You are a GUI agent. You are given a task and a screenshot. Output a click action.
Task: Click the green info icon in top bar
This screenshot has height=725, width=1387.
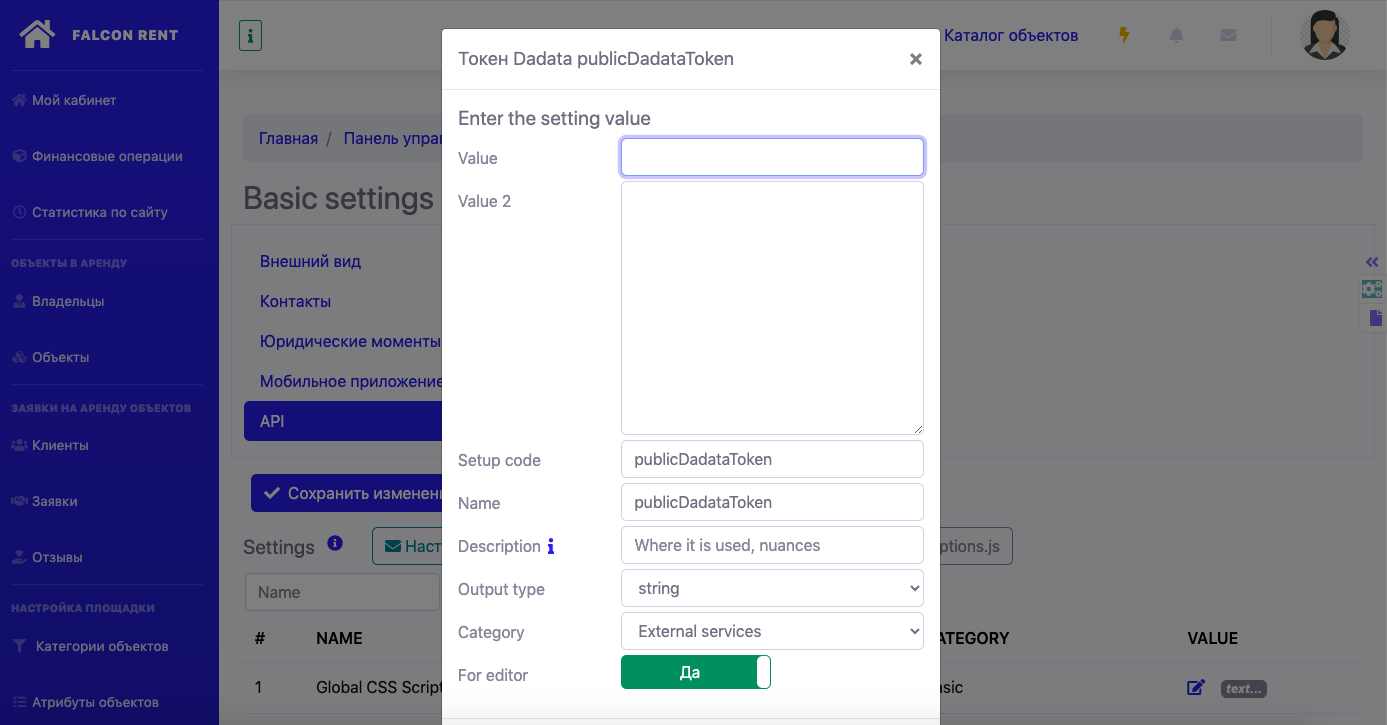point(250,36)
